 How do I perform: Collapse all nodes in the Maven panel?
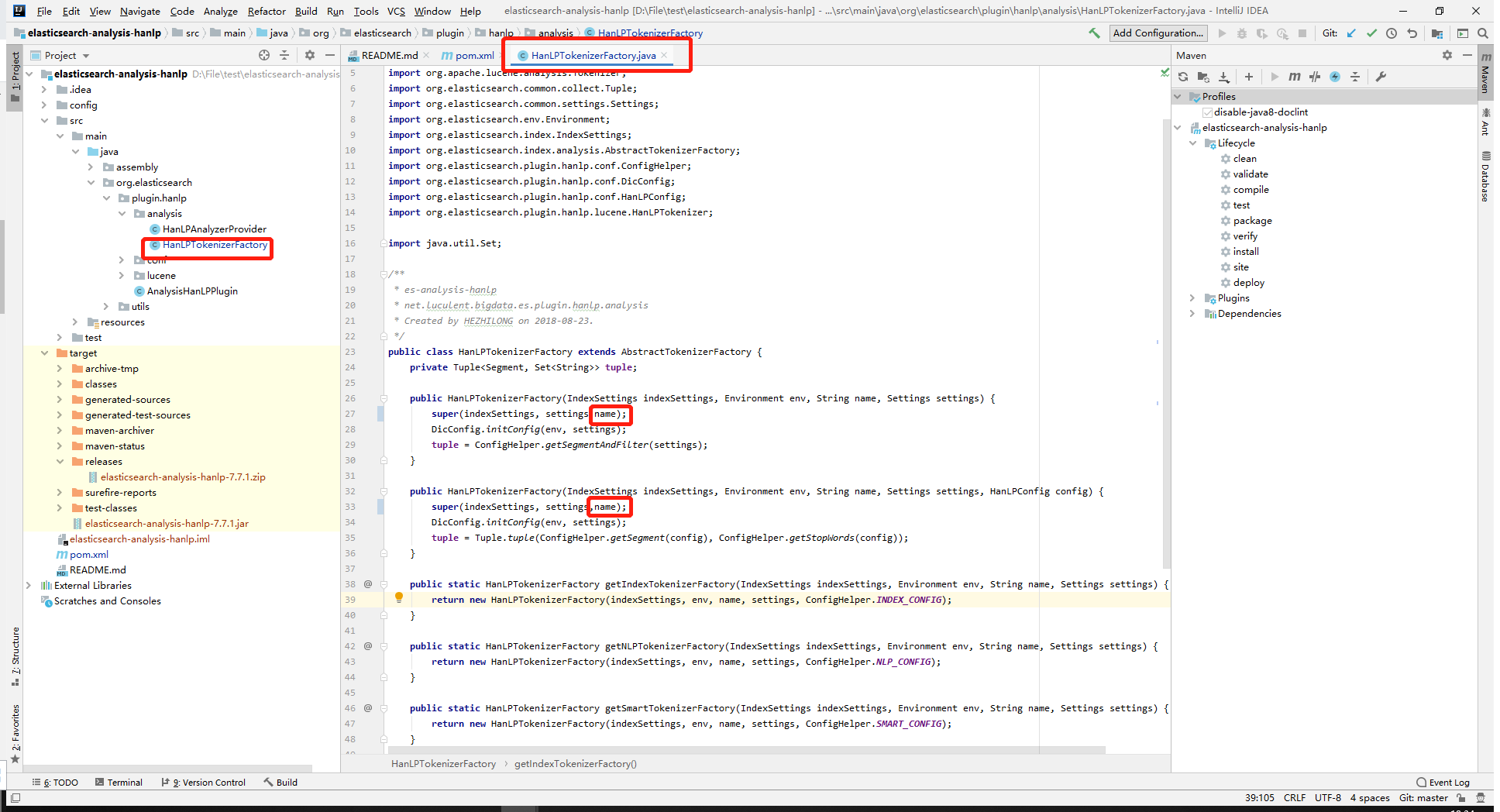coord(1355,77)
